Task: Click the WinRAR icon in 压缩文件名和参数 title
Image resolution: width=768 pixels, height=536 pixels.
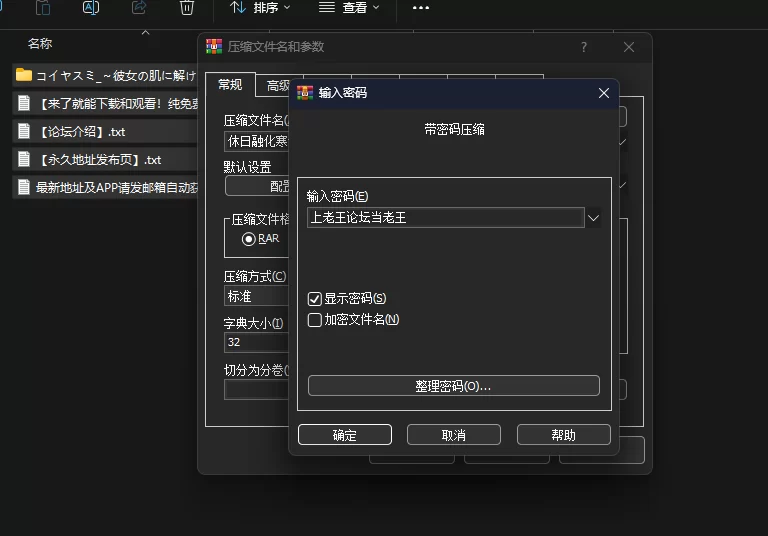Action: [x=214, y=47]
